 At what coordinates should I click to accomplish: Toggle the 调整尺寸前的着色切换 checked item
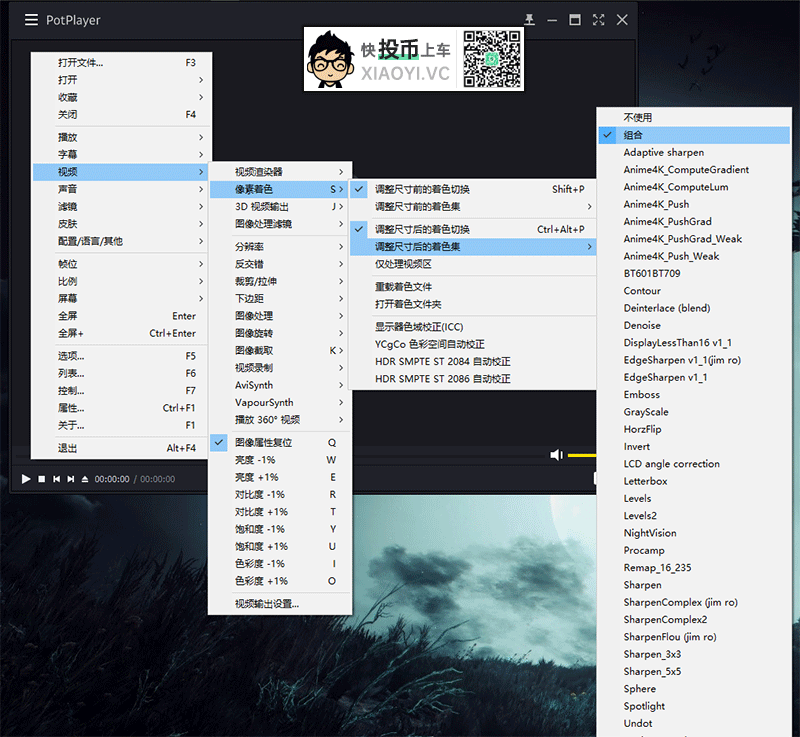click(420, 189)
